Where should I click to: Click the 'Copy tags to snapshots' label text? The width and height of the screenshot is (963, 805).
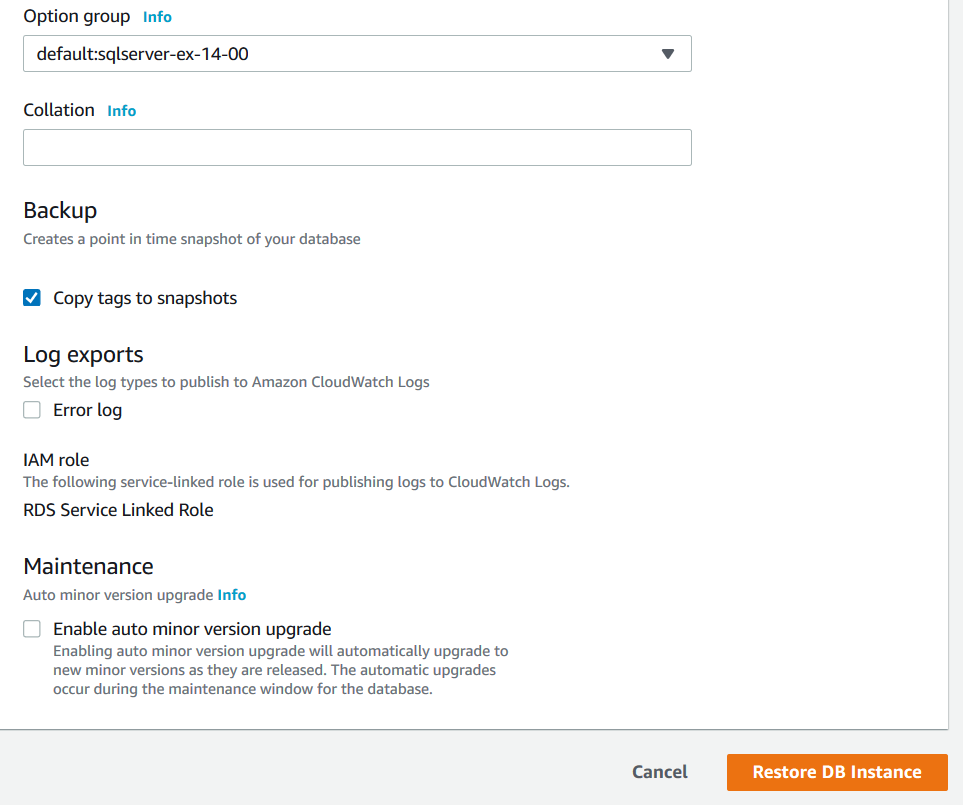click(x=145, y=298)
